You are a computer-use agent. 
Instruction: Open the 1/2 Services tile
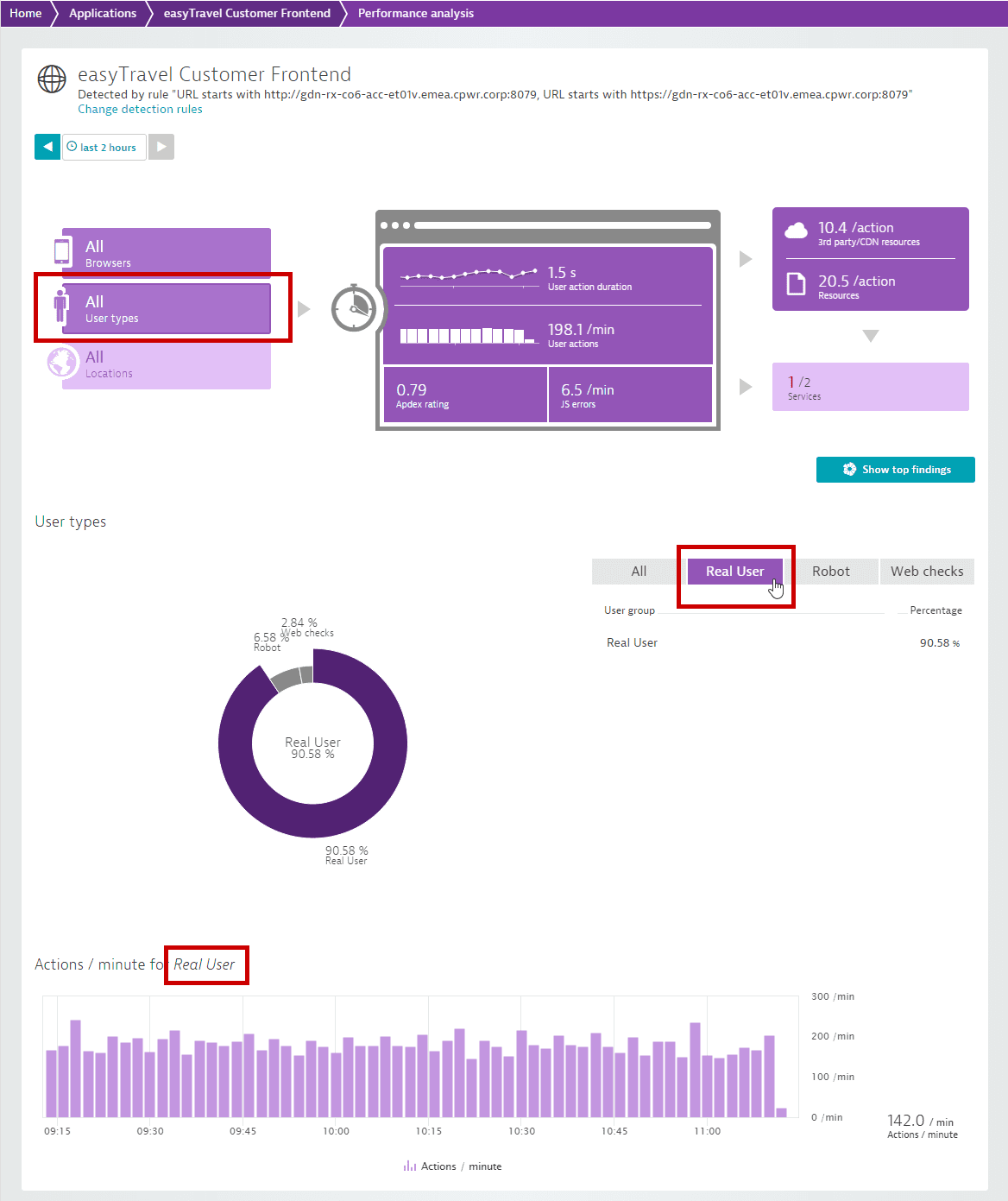point(871,387)
